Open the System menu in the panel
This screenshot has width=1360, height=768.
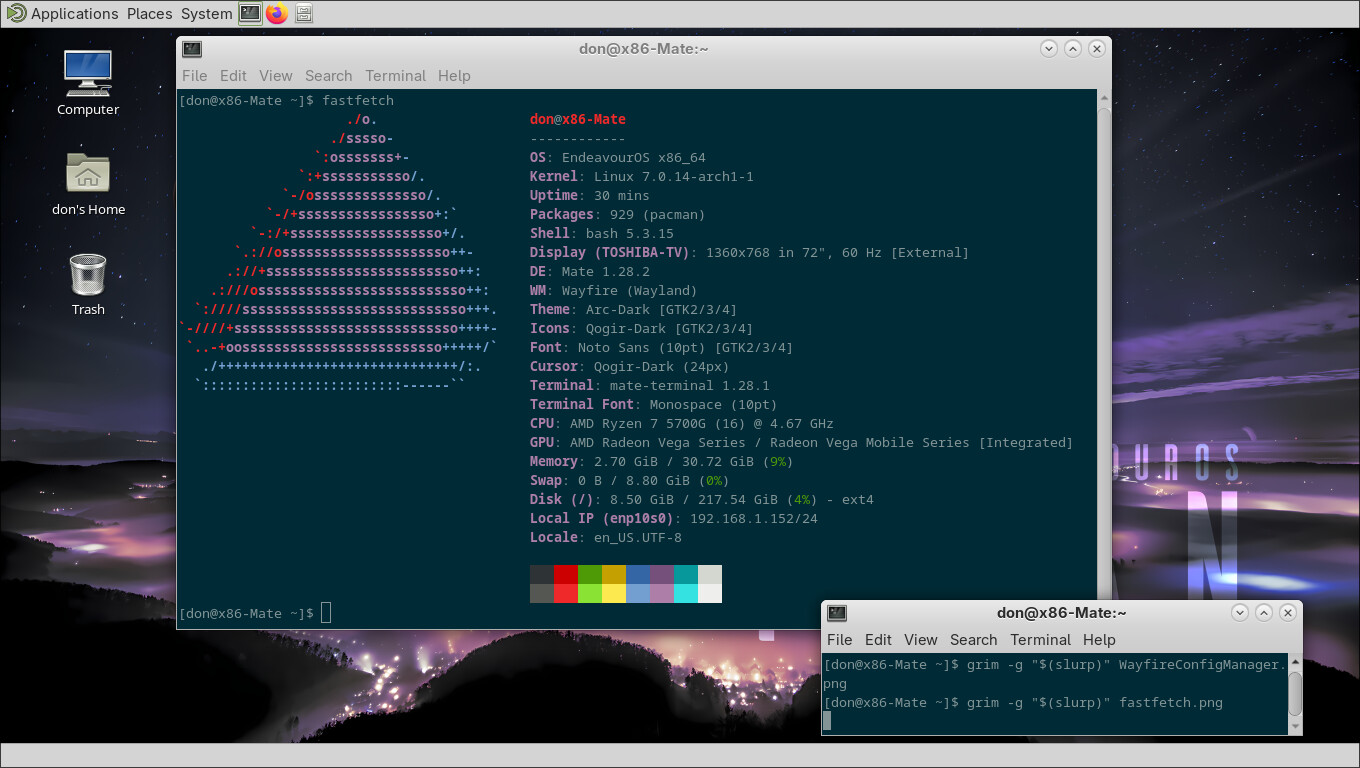click(207, 14)
